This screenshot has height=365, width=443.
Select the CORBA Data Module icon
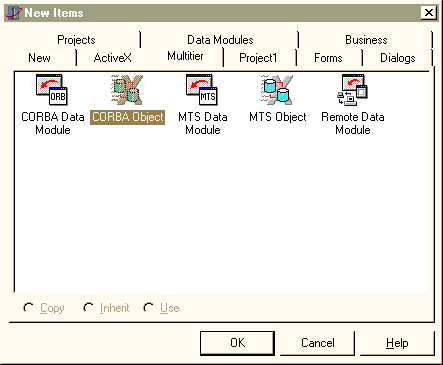[52, 90]
